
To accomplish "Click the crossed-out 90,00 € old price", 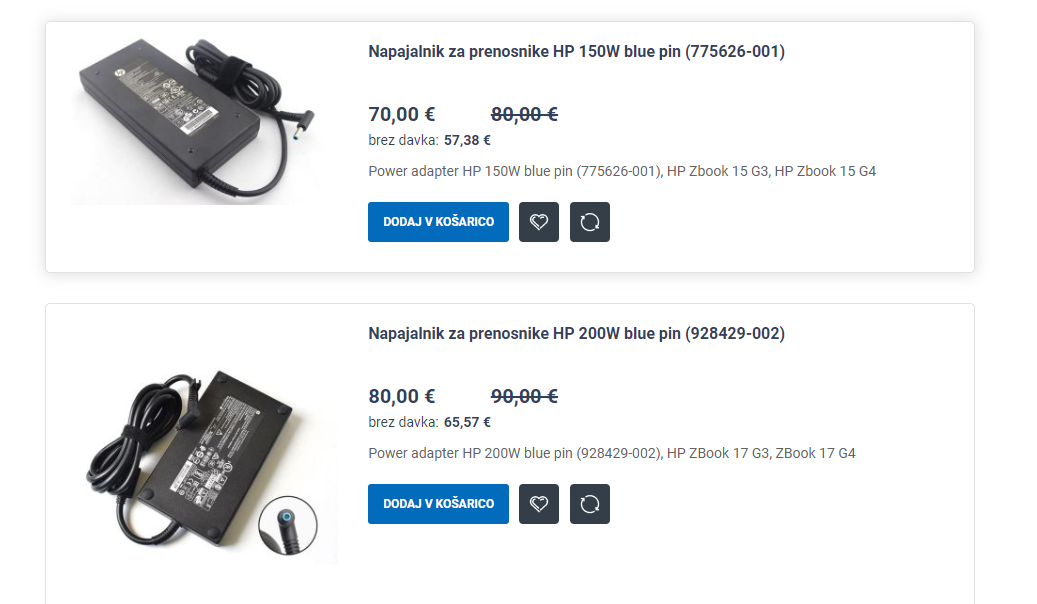I will 524,396.
